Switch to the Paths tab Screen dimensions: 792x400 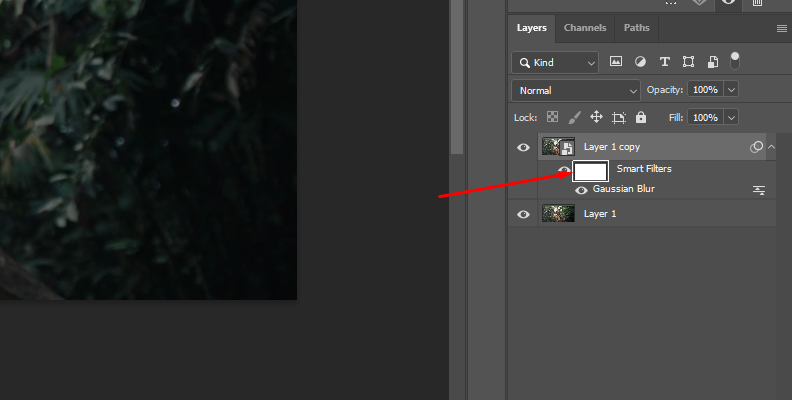point(636,28)
